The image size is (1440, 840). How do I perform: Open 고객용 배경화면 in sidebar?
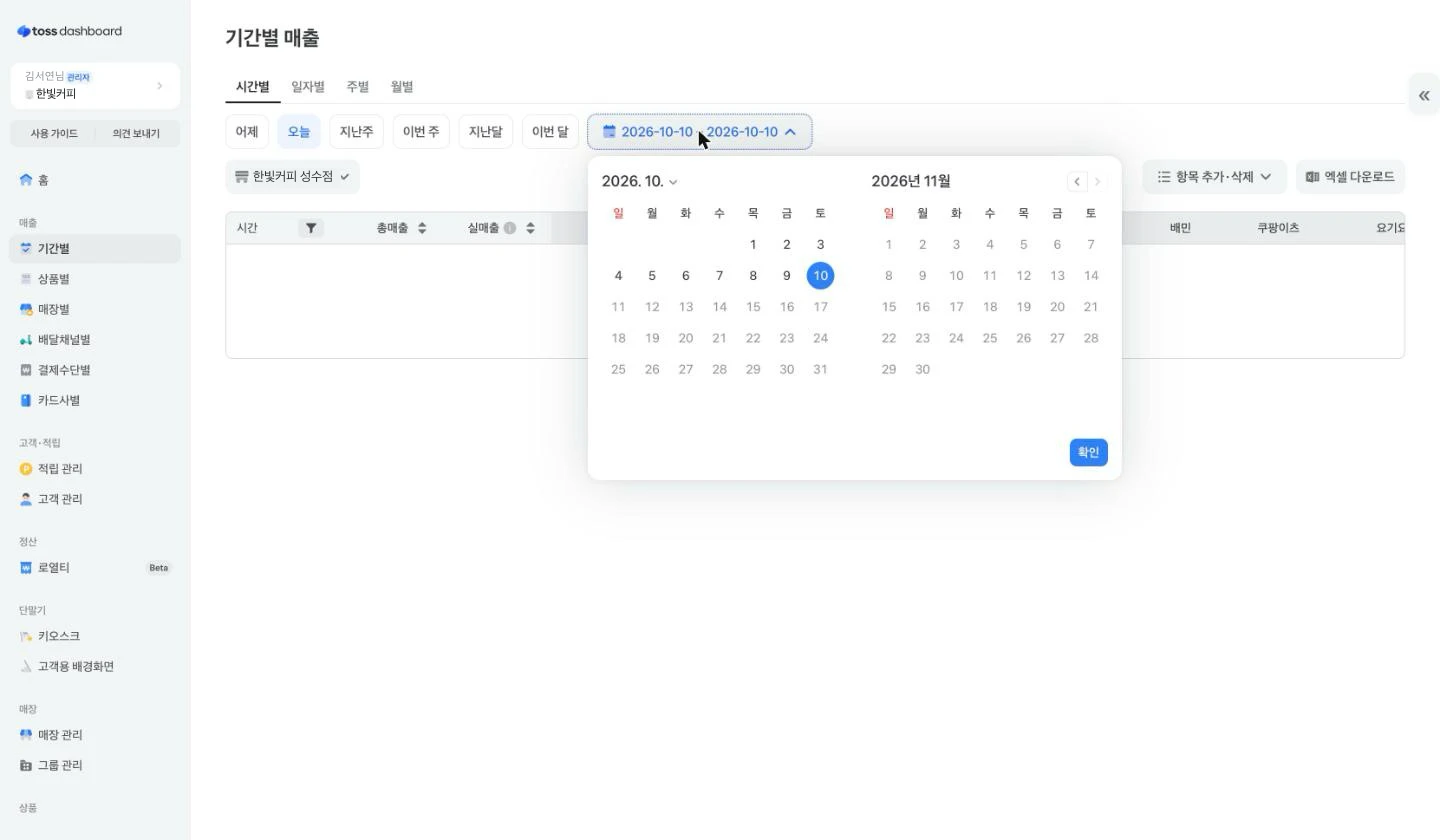point(95,667)
